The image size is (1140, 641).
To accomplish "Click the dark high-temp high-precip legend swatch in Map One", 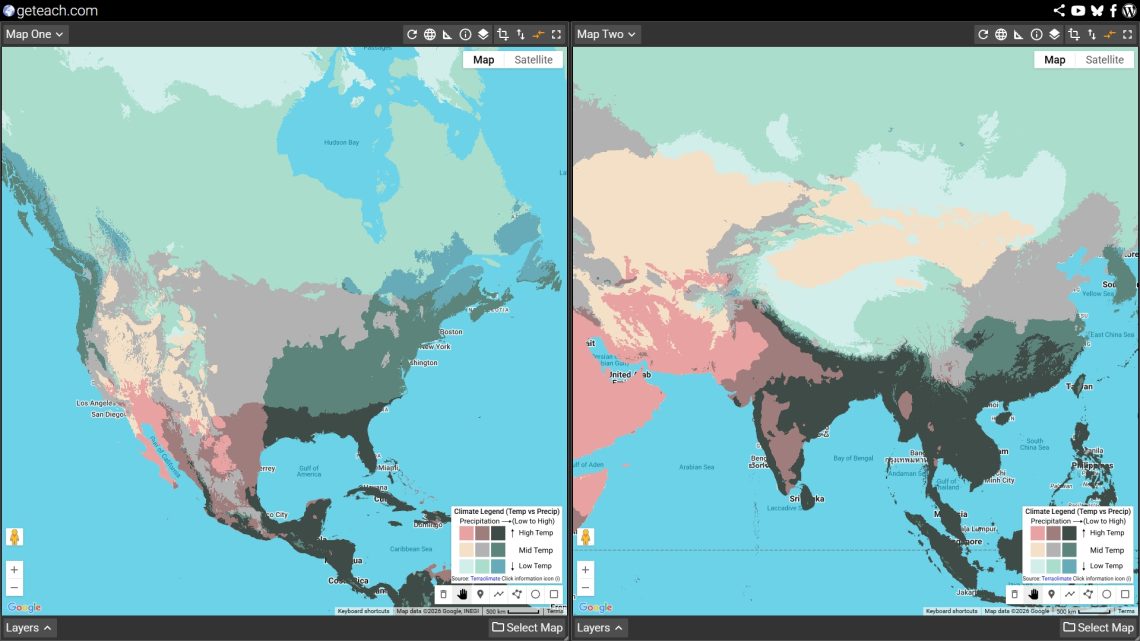I will [x=498, y=533].
